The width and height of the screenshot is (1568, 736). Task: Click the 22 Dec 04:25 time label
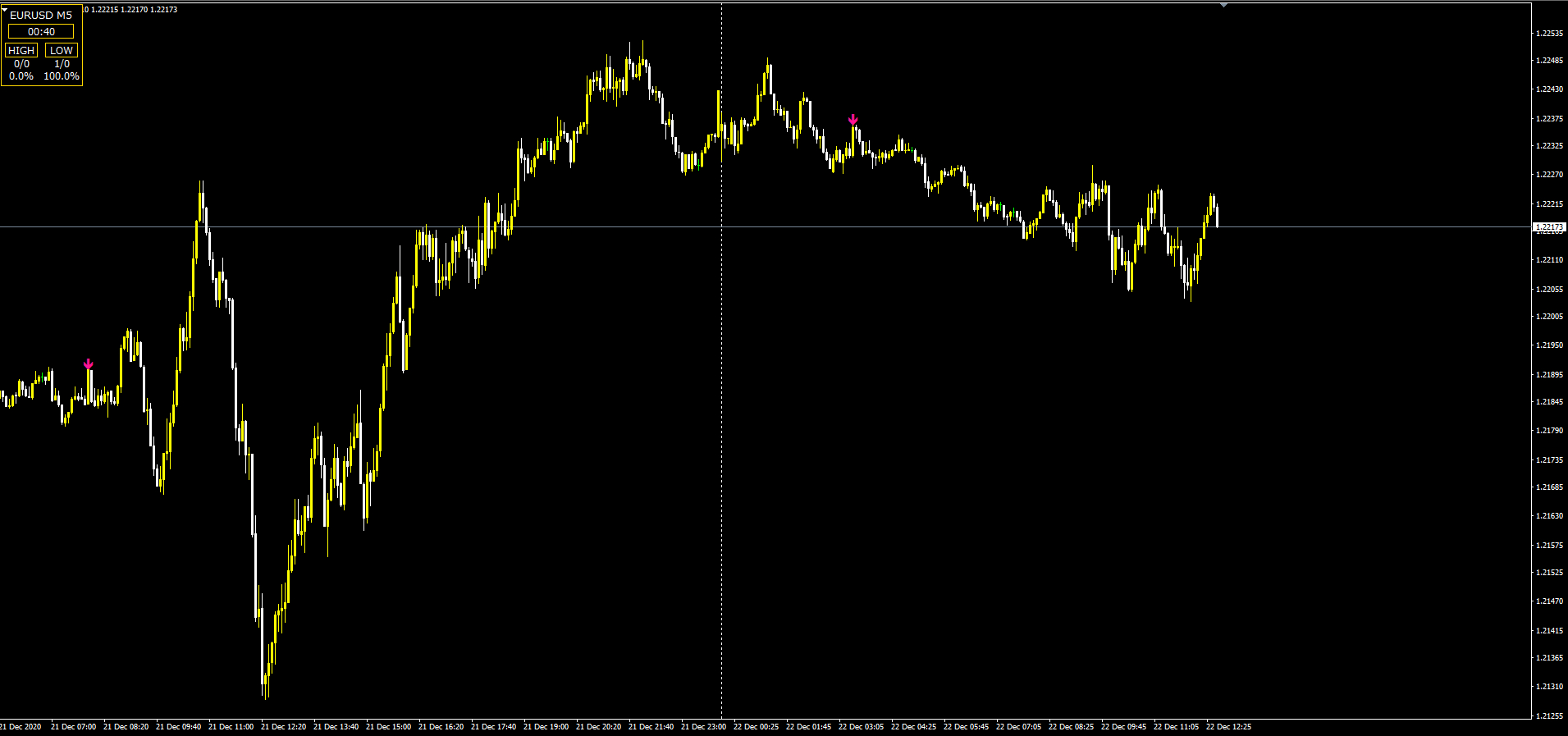pyautogui.click(x=914, y=727)
